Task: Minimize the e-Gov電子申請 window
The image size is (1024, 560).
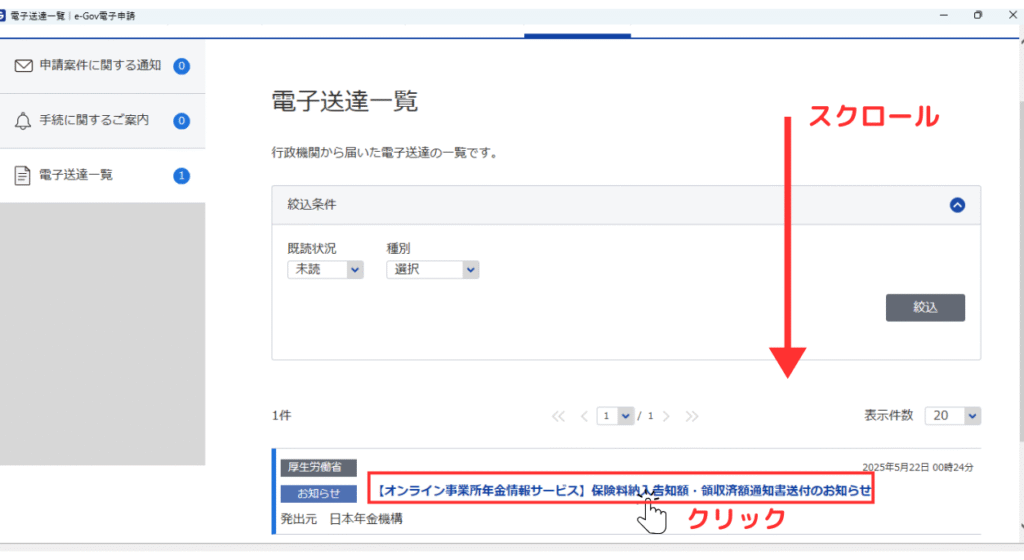Action: tap(944, 15)
